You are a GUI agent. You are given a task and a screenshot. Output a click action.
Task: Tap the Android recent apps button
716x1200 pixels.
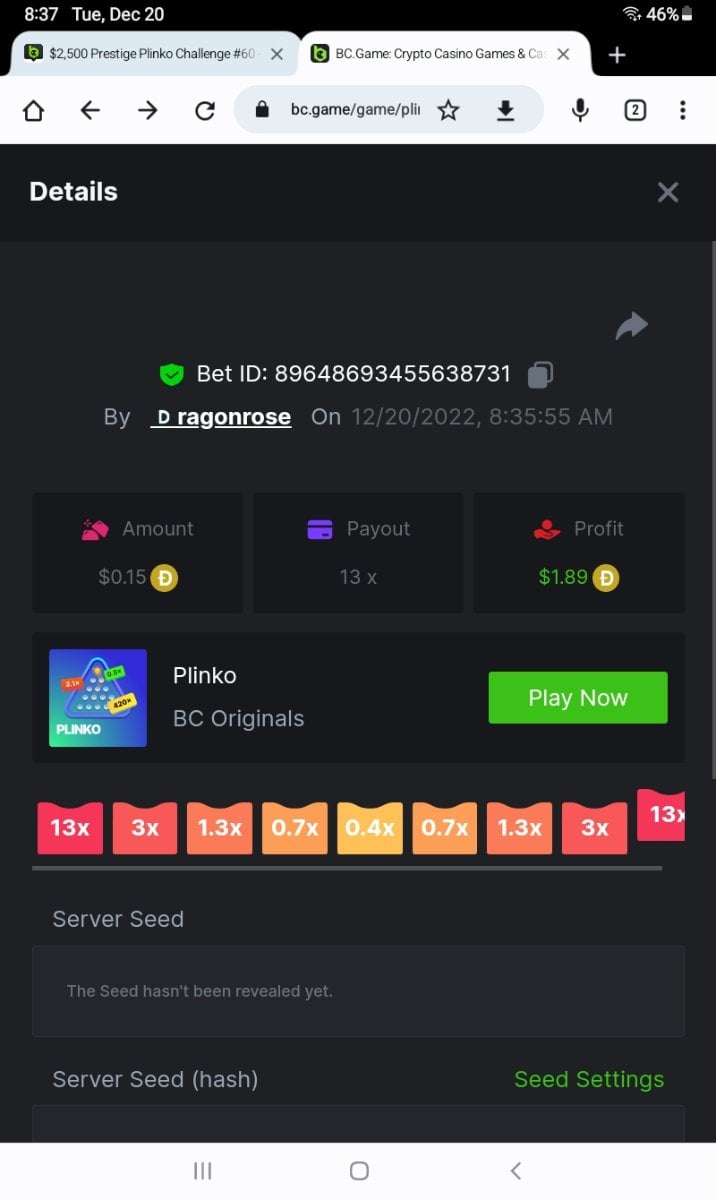(202, 1171)
